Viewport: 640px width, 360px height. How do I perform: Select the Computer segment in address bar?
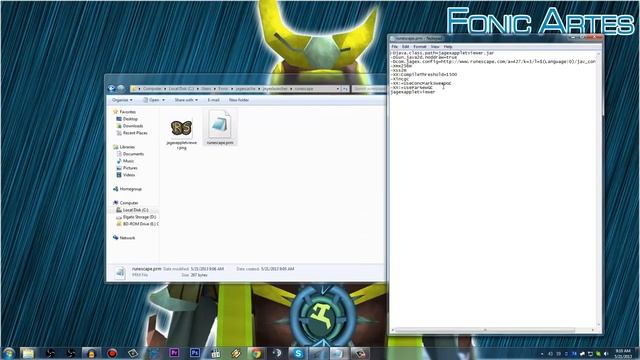pos(152,89)
